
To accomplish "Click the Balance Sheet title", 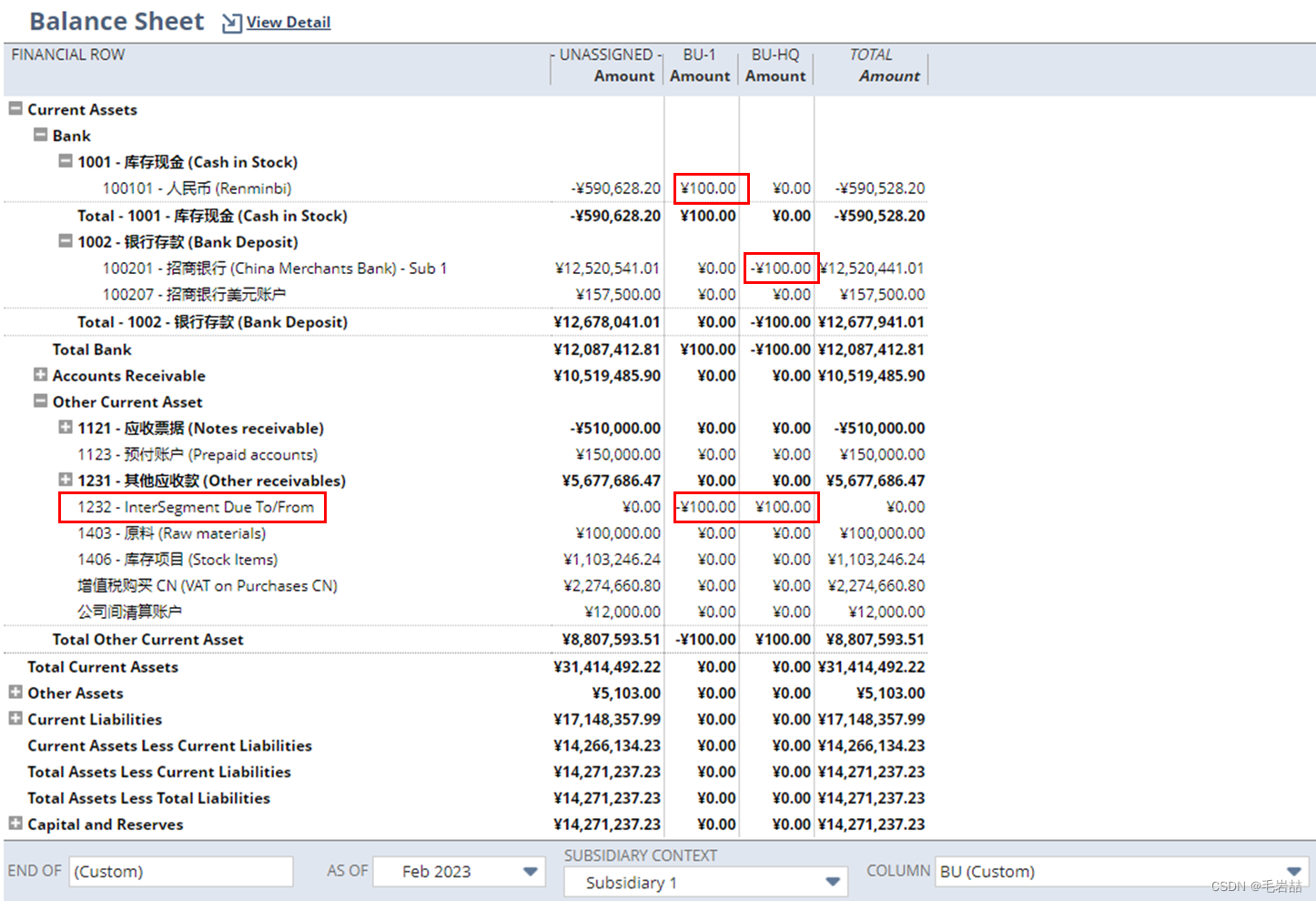I will coord(116,21).
